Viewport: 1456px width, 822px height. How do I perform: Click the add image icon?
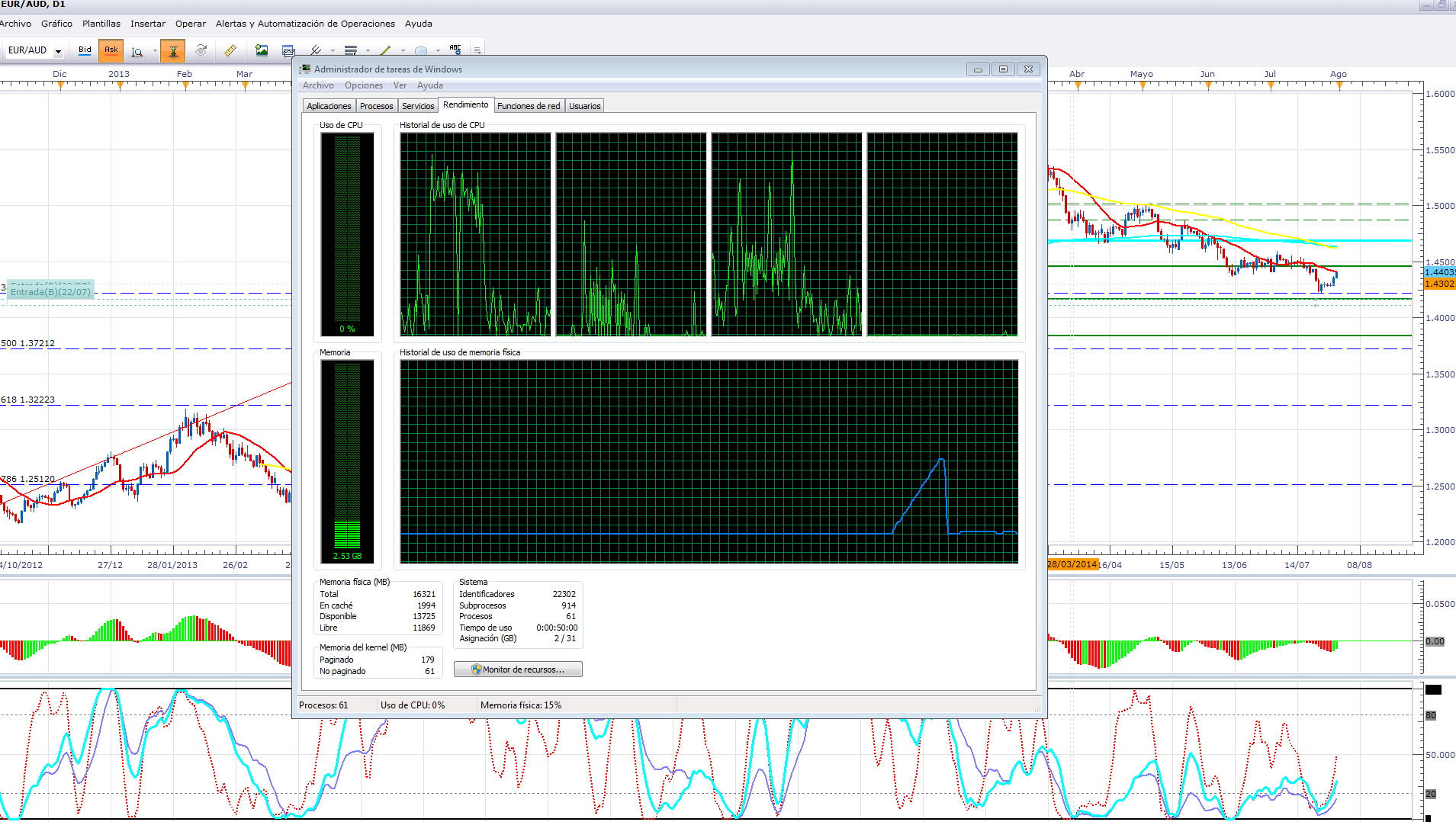click(x=262, y=50)
